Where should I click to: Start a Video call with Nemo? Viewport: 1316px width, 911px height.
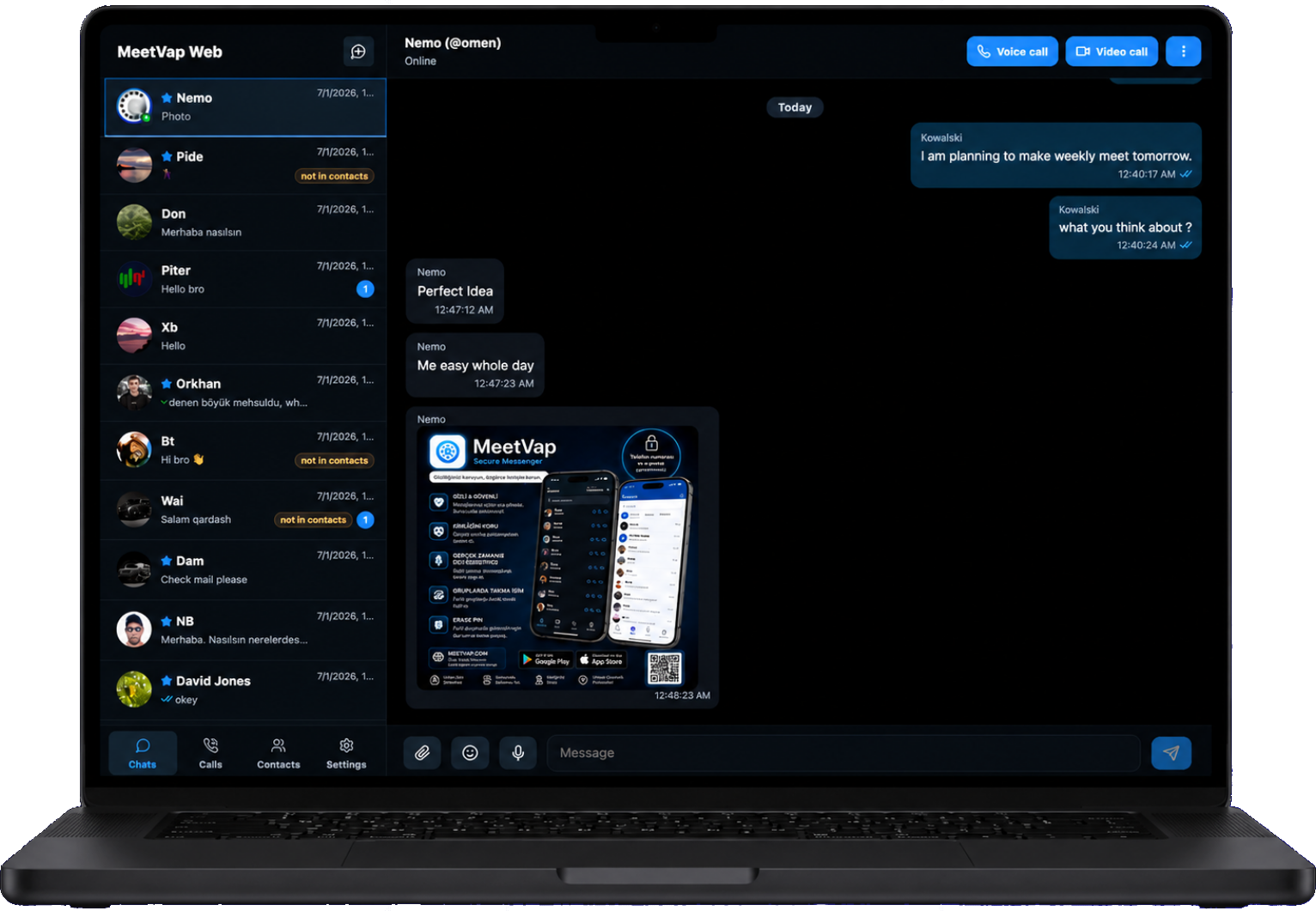pos(1112,52)
